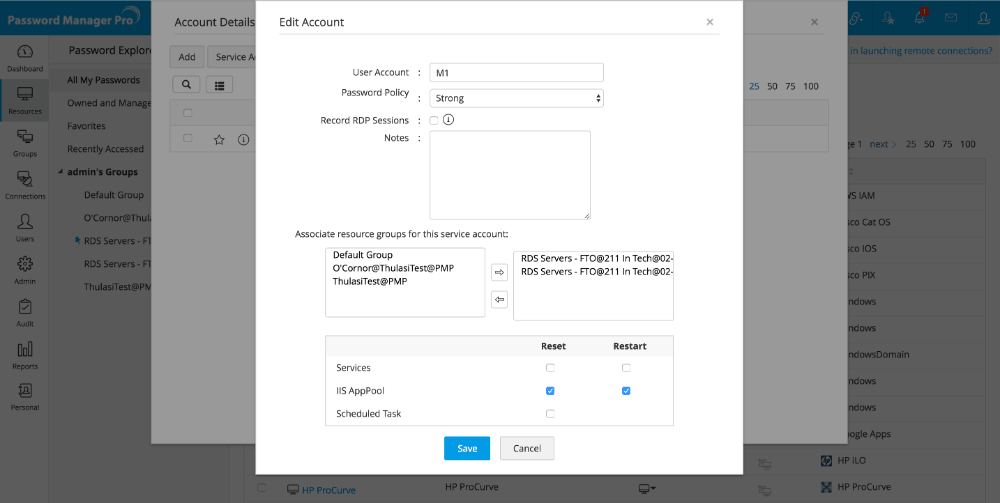This screenshot has height=503, width=1000.
Task: Select Default Group in the available groups list
Action: (x=363, y=255)
